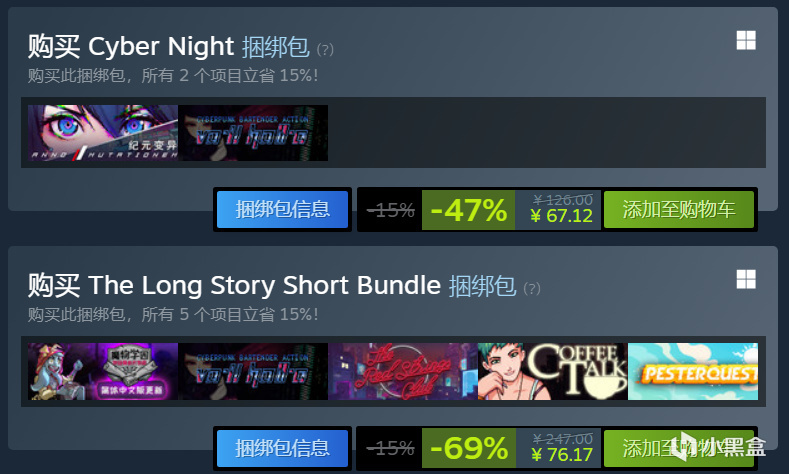
Task: Click the Xiaoheihe watermark logo icon
Action: point(679,446)
